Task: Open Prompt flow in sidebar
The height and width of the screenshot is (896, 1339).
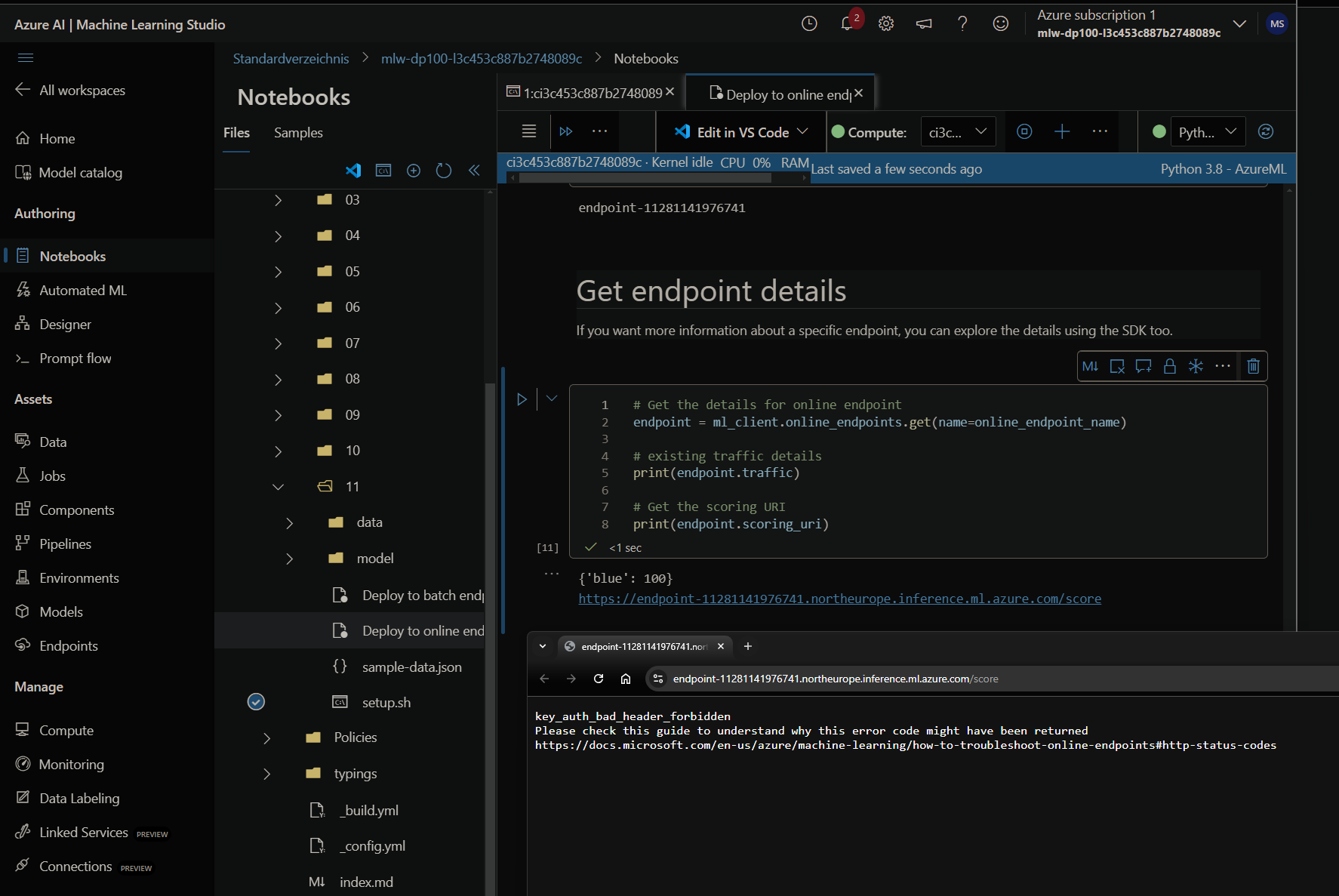Action: [x=75, y=359]
